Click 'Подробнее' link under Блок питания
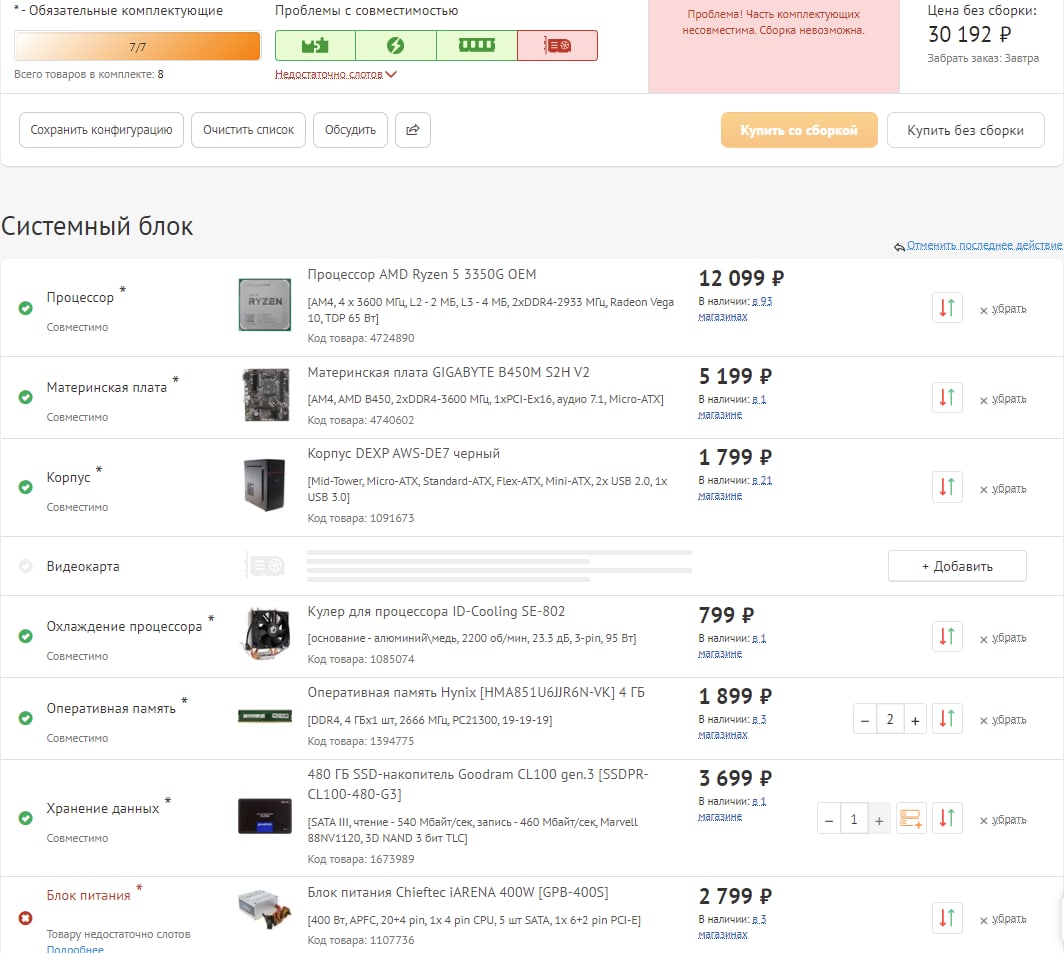Viewport: 1064px width, 953px height. pyautogui.click(x=75, y=948)
